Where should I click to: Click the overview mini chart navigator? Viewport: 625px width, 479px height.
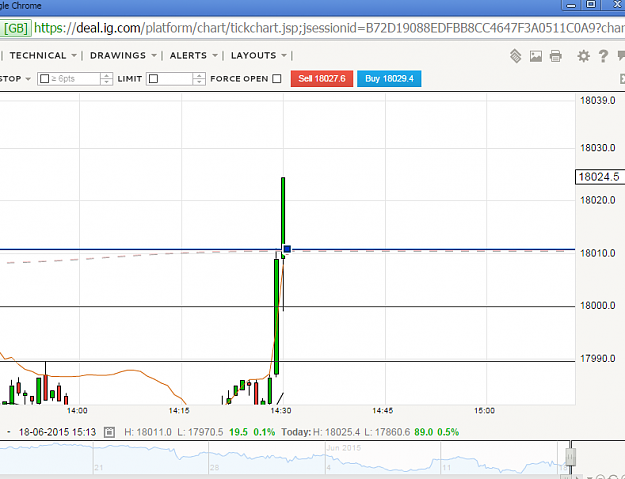(285, 457)
